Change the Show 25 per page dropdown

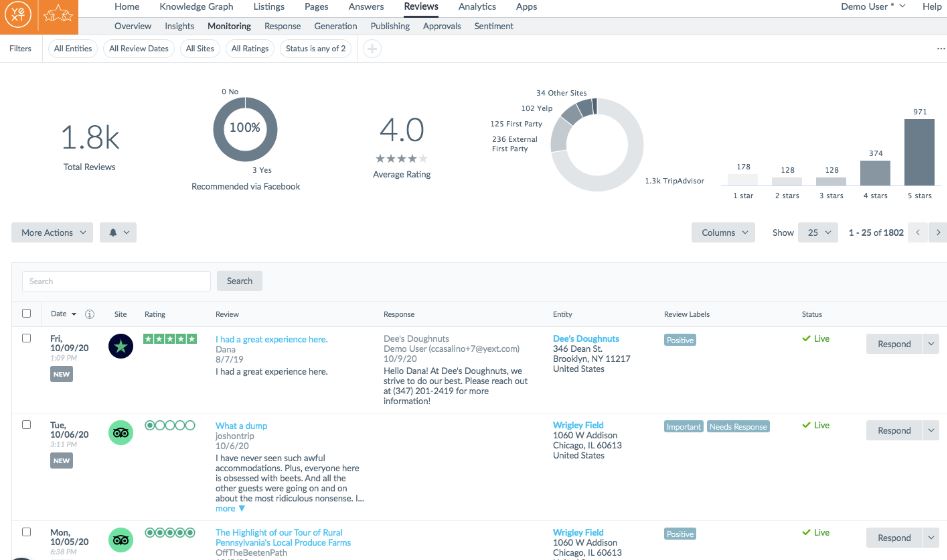click(x=818, y=233)
